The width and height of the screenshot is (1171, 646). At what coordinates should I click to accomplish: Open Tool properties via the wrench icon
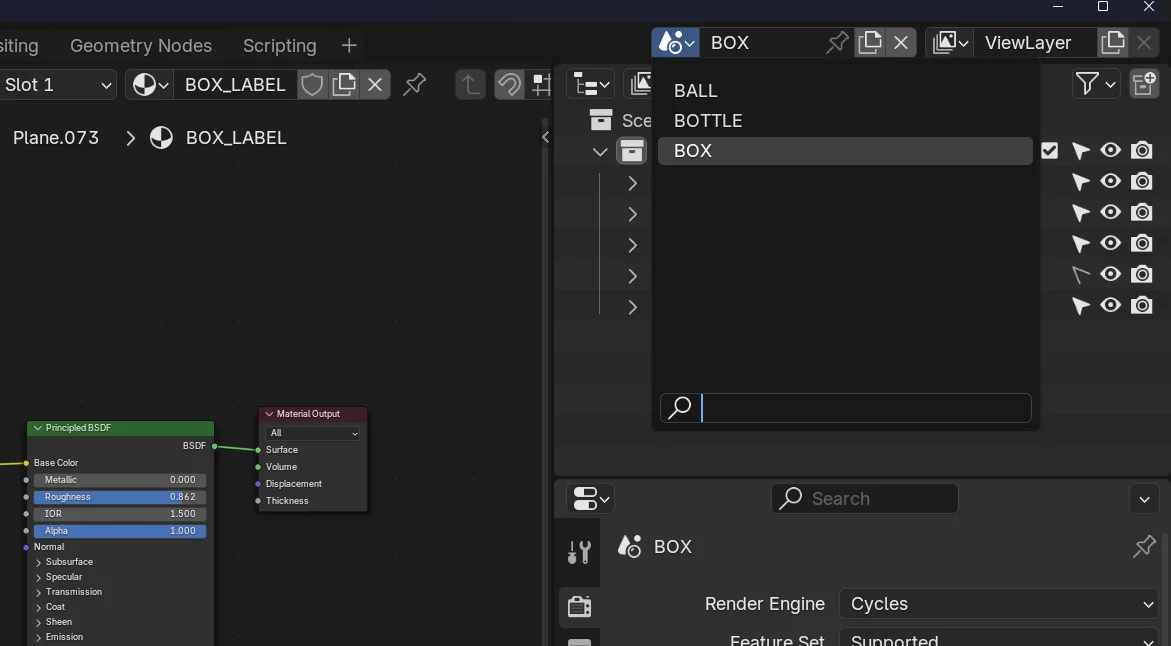pos(578,551)
